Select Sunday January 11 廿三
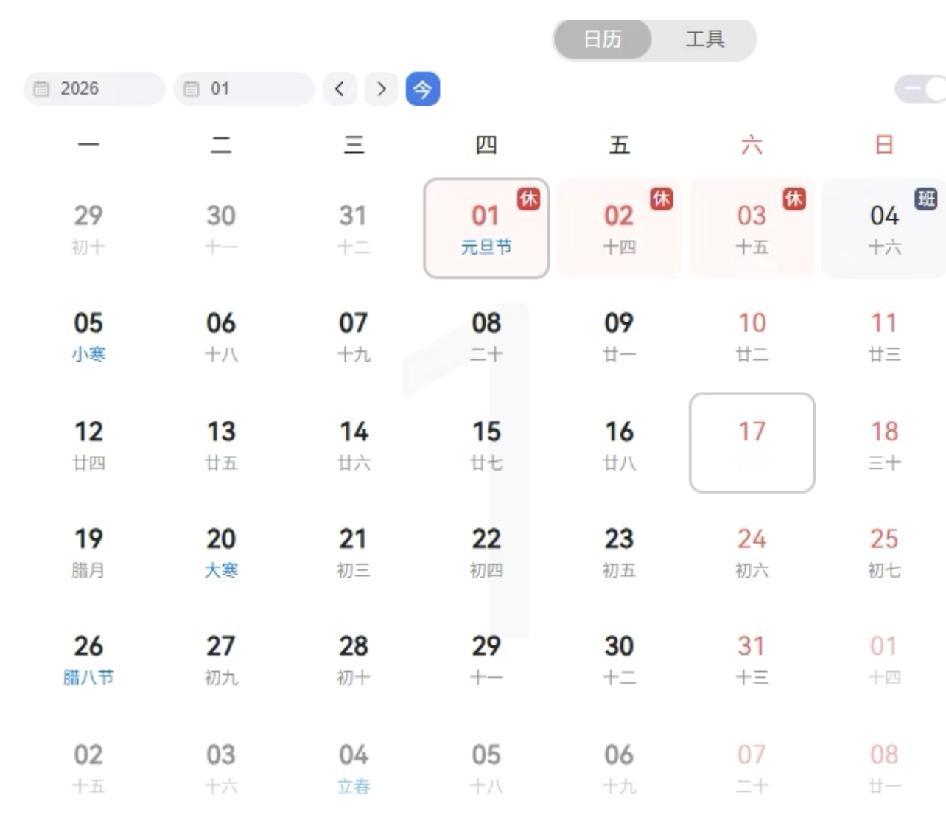 884,336
